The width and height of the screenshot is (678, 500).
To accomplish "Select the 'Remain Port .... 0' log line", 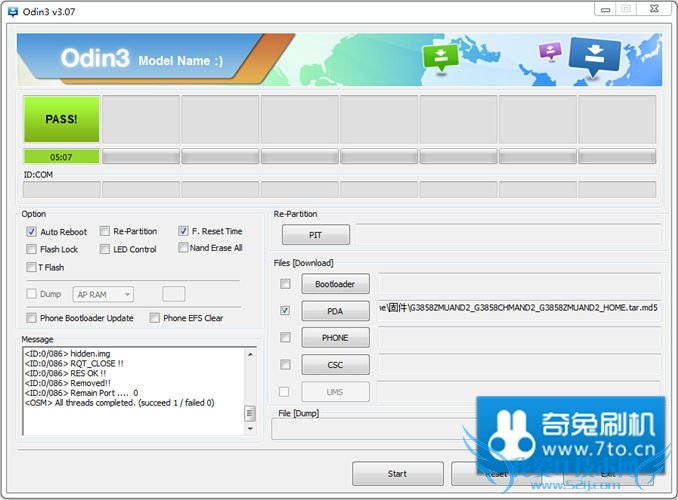I will tap(81, 393).
